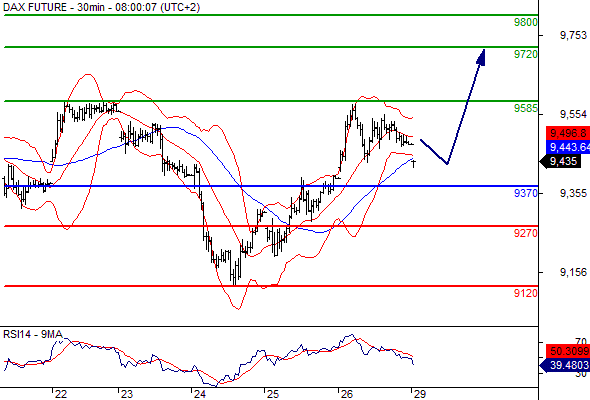Click the 9800 green resistance label
The image size is (590, 400).
coord(526,22)
